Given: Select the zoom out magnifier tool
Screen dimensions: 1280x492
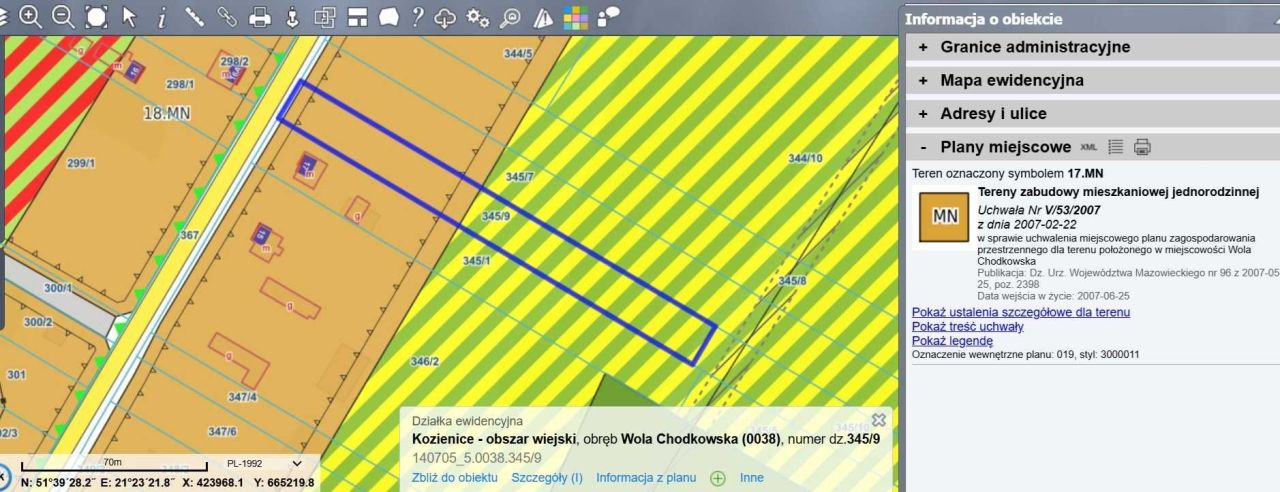Looking at the screenshot, I should 63,16.
